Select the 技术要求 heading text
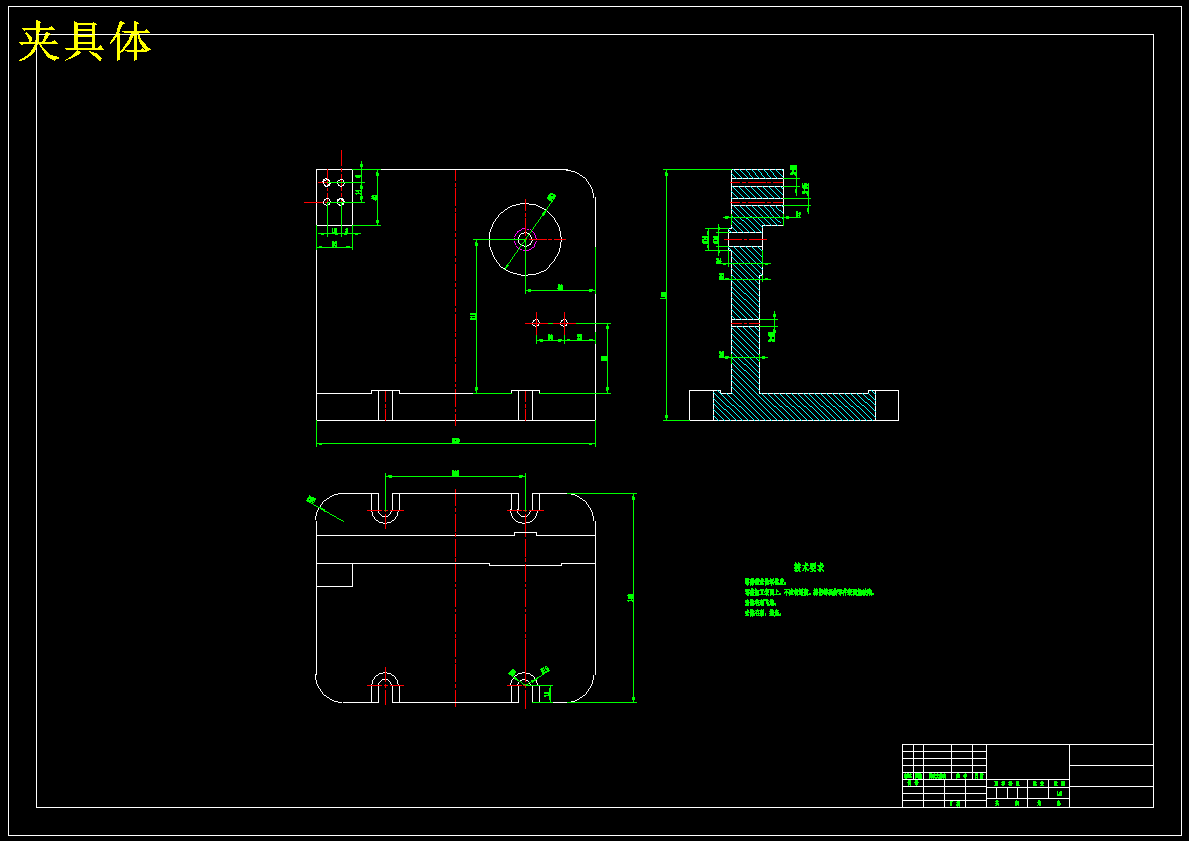Image resolution: width=1189 pixels, height=841 pixels. pos(809,567)
